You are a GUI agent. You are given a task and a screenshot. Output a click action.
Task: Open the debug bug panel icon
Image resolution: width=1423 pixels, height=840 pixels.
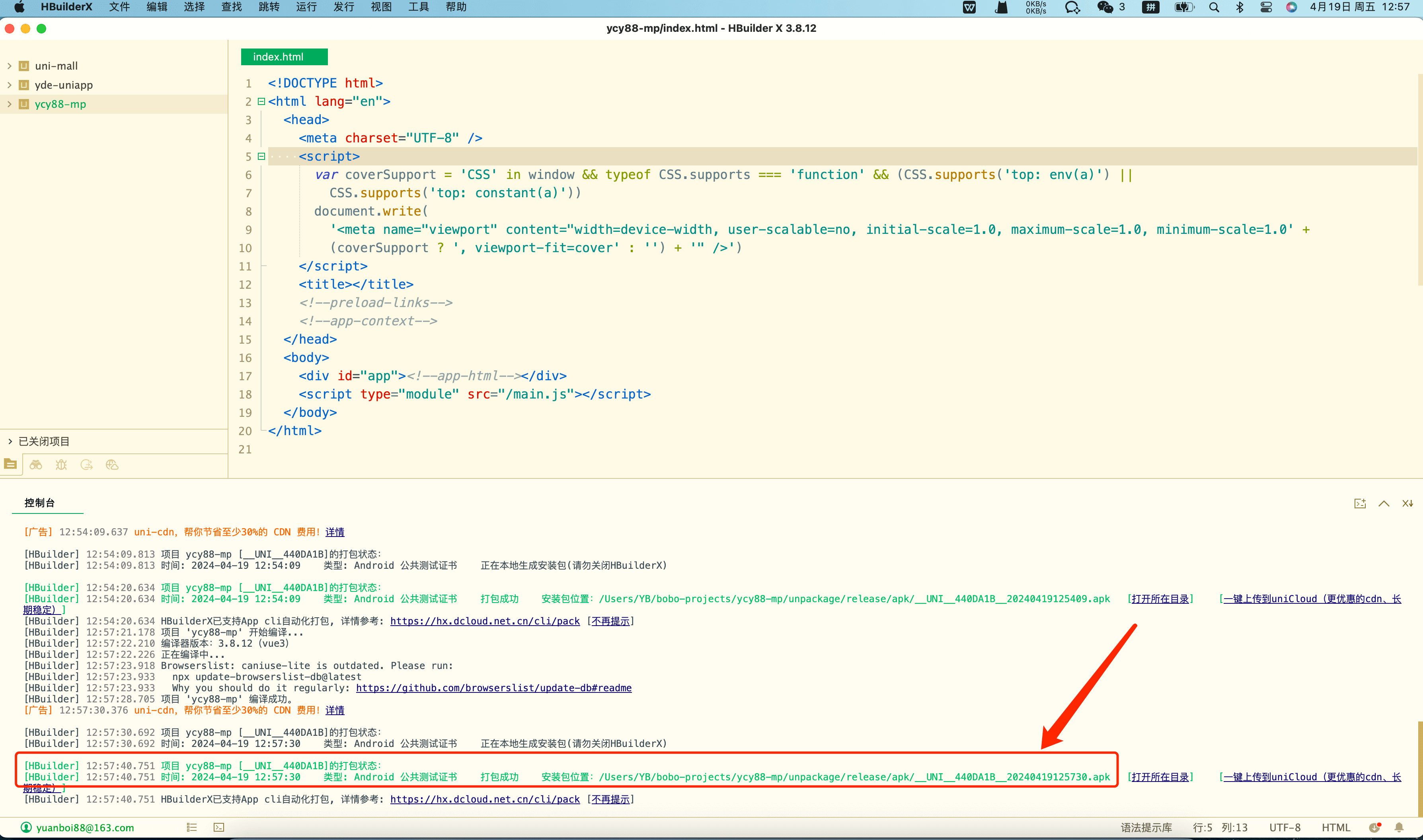tap(61, 465)
